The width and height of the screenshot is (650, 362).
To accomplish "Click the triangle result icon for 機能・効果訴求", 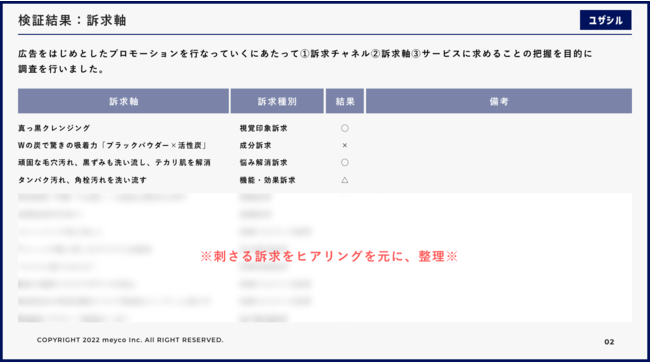I will [x=344, y=180].
